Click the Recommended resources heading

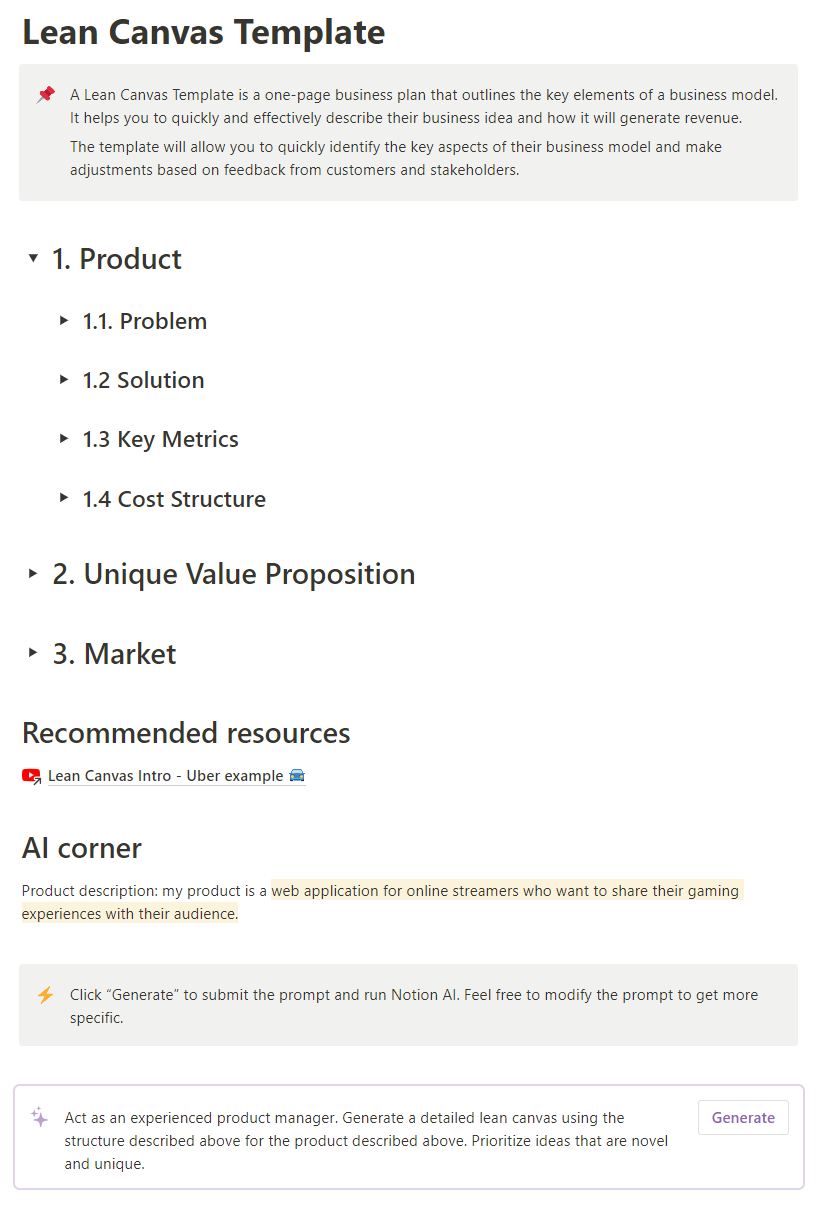[x=186, y=733]
